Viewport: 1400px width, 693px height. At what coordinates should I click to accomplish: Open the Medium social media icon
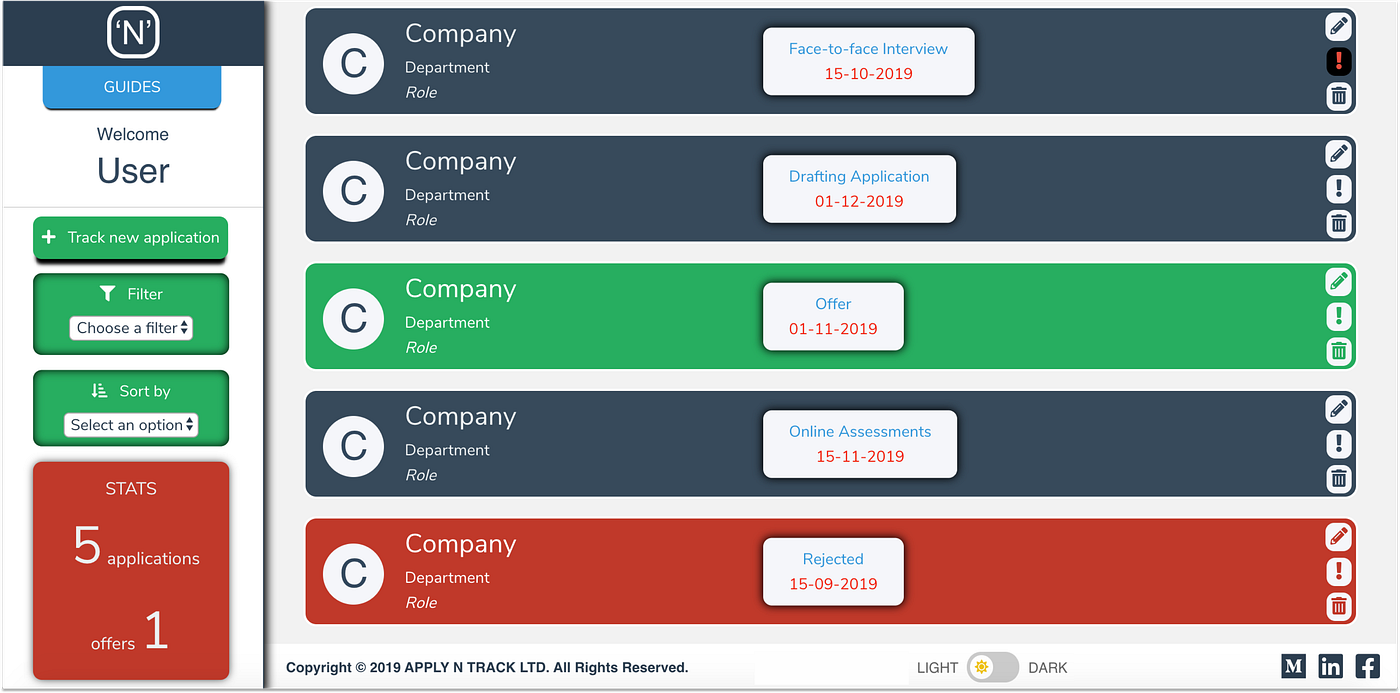[1292, 666]
